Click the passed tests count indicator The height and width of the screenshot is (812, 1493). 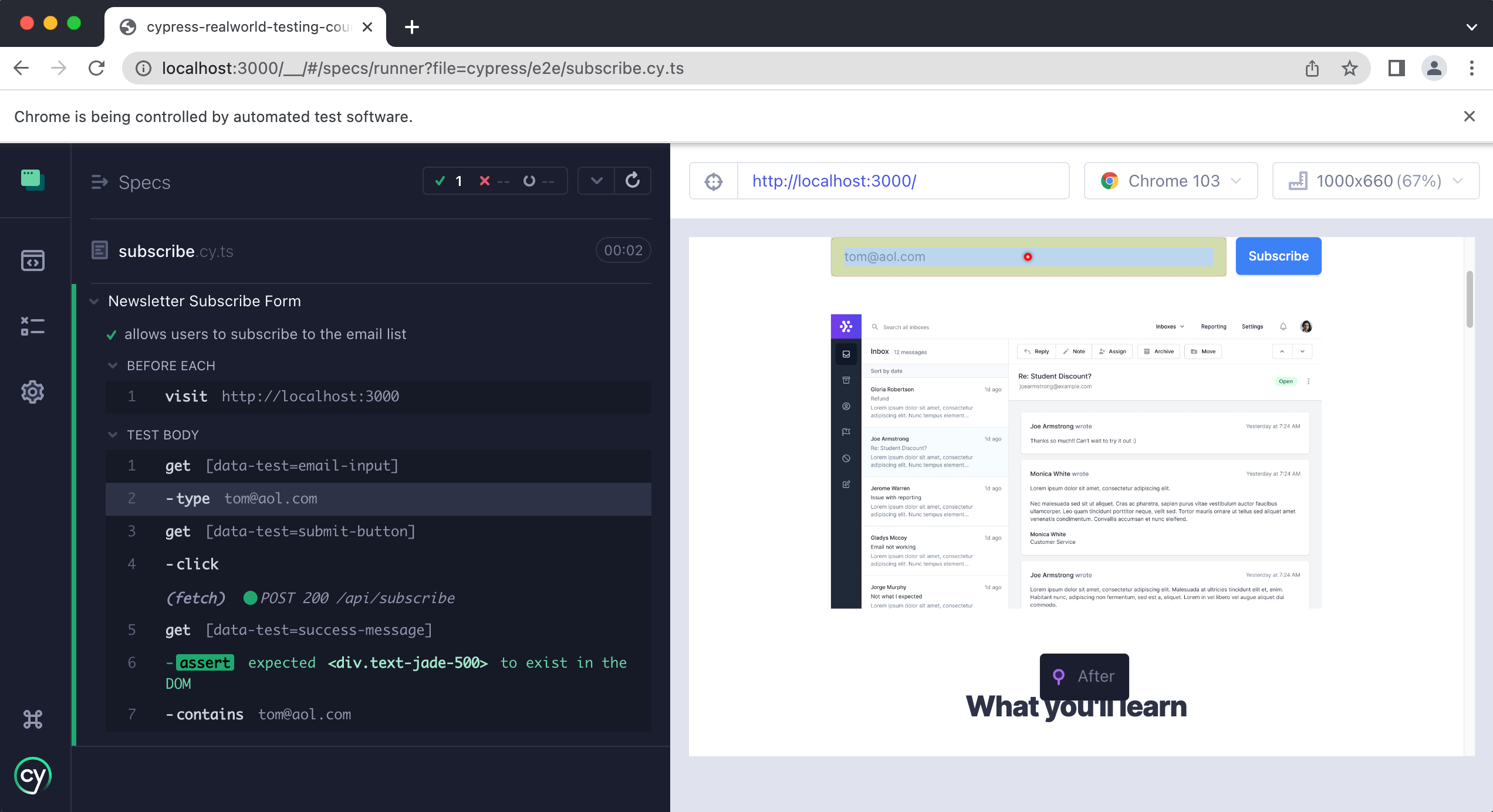[x=449, y=181]
